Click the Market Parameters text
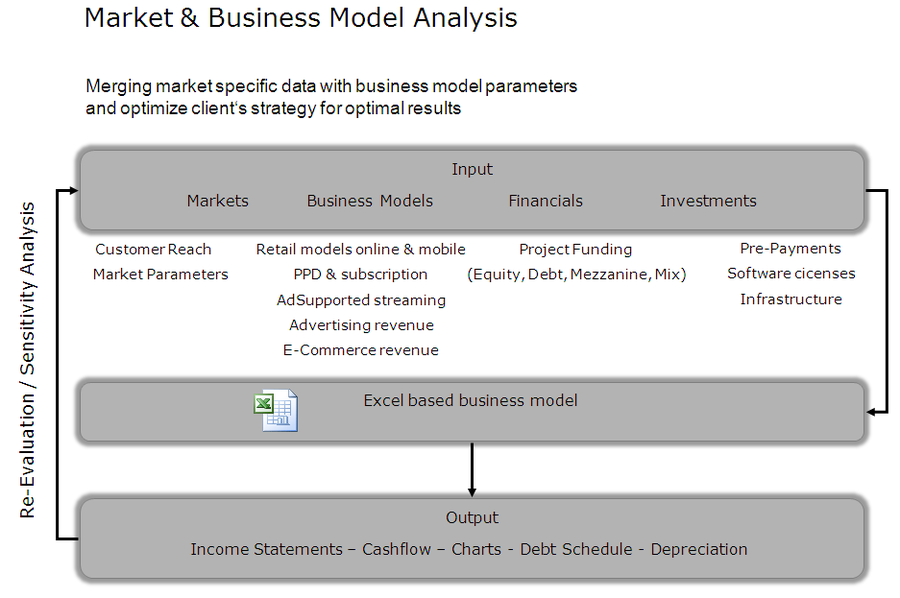Screen dimensions: 900x598 point(160,274)
